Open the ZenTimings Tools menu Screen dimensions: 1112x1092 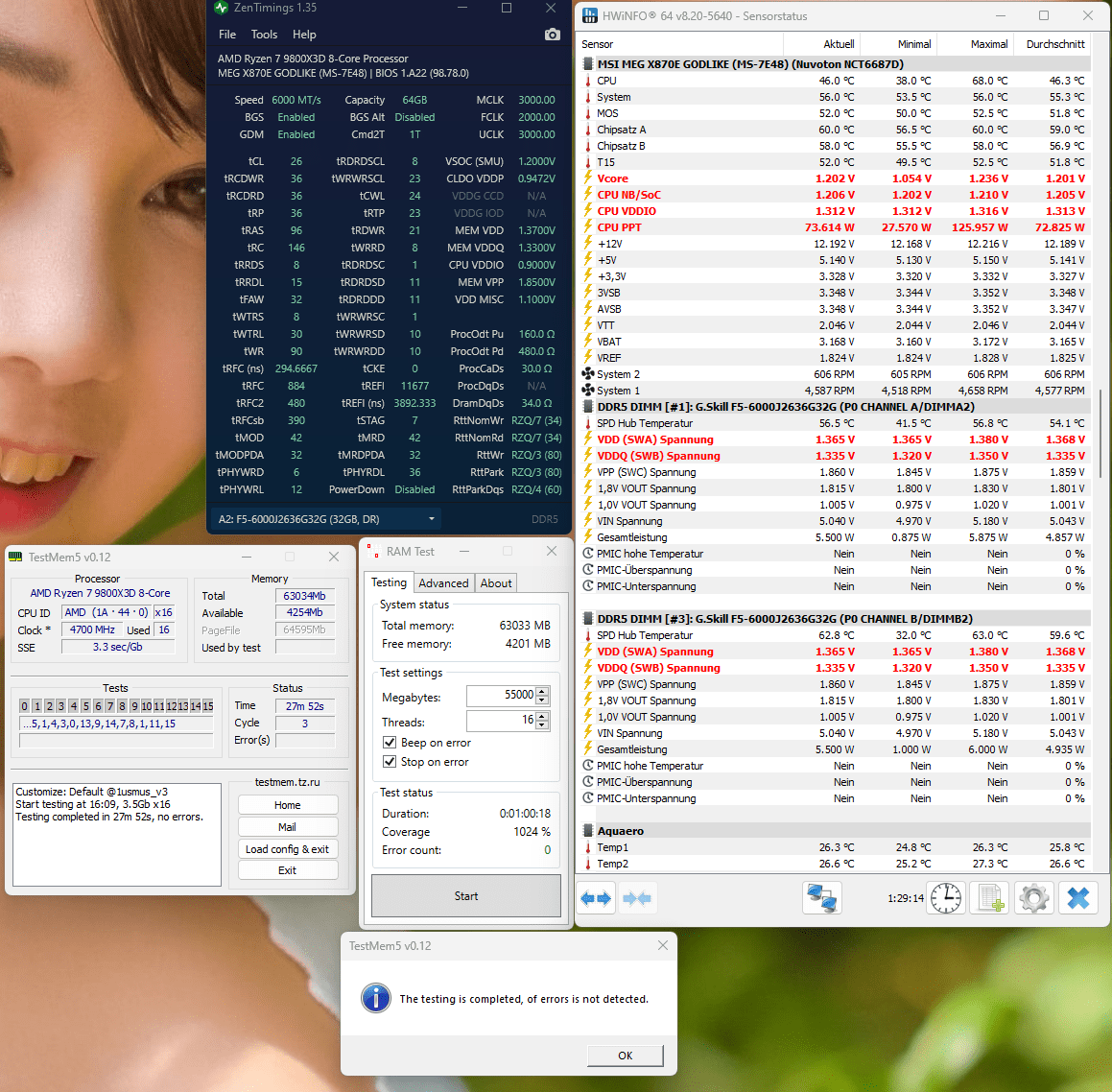(264, 35)
